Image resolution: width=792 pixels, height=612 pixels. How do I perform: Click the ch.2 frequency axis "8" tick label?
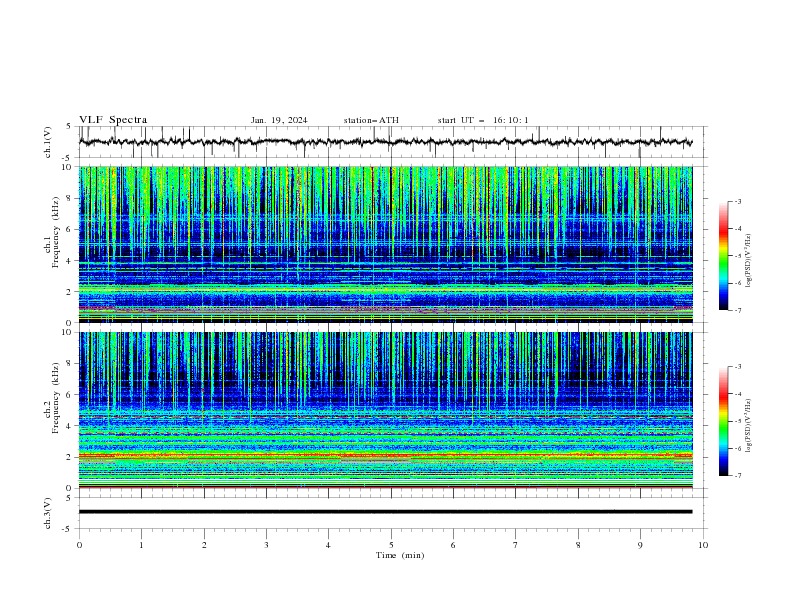point(69,364)
